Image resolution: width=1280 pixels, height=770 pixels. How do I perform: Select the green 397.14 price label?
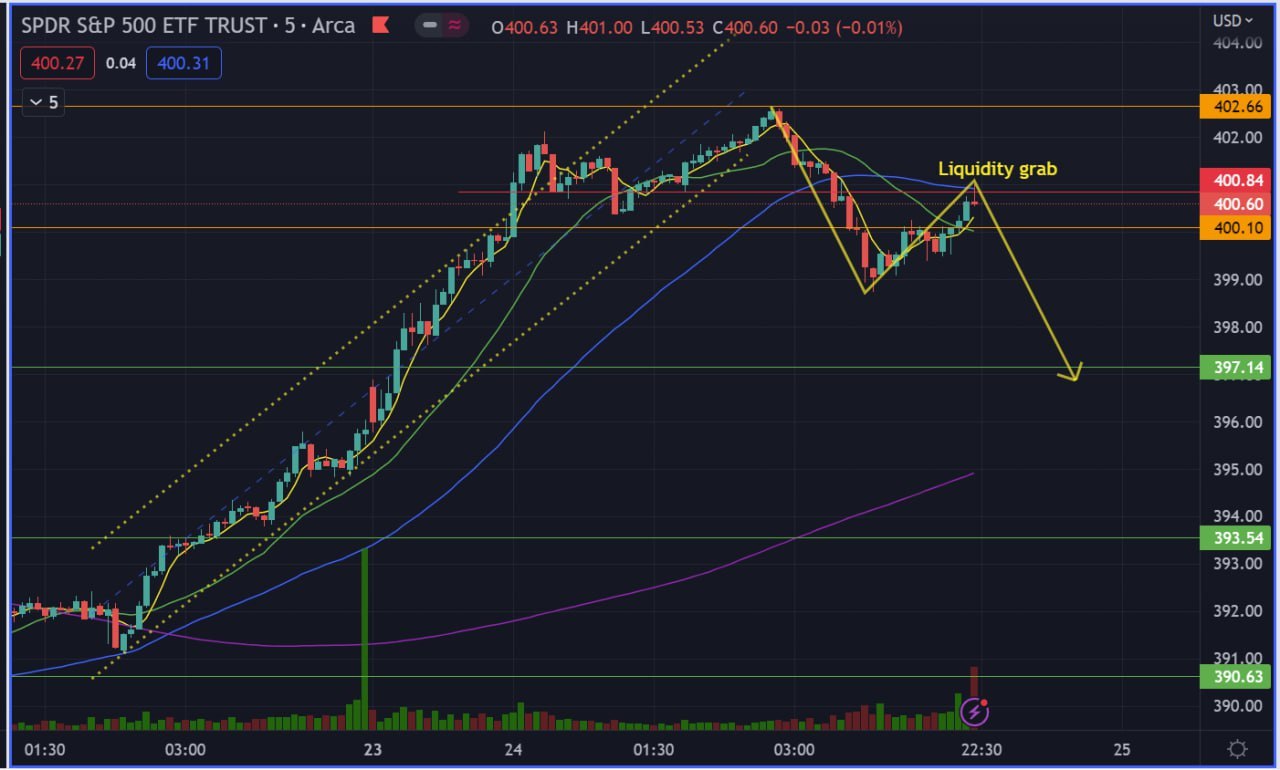point(1234,368)
